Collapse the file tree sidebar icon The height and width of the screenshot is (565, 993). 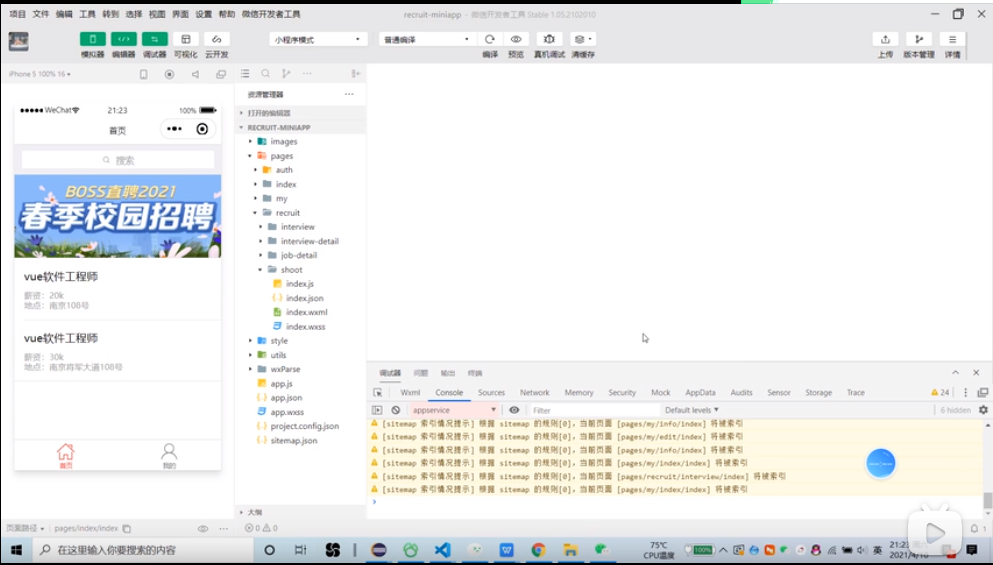pyautogui.click(x=356, y=73)
